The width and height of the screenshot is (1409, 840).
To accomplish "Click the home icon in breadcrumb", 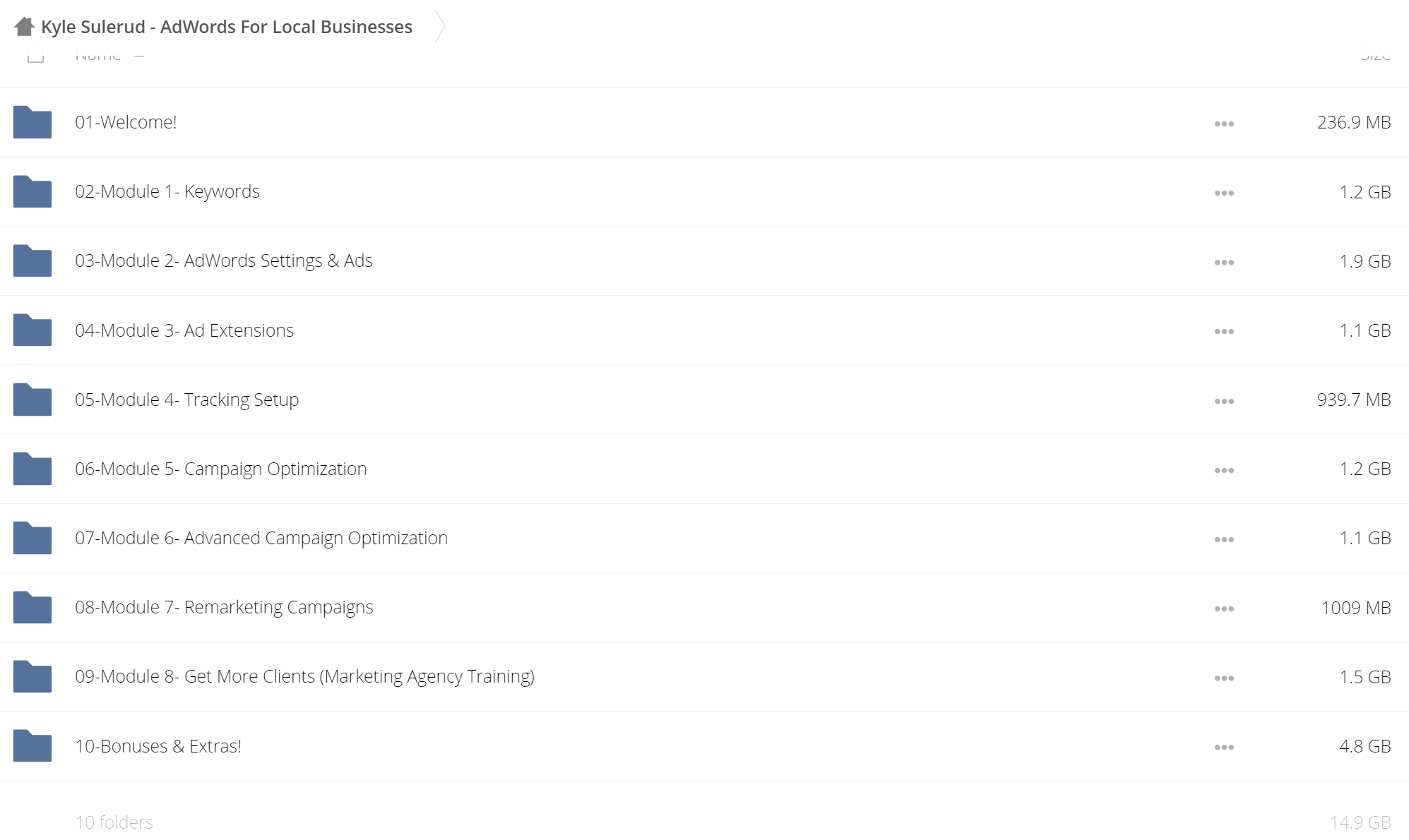I will point(24,27).
